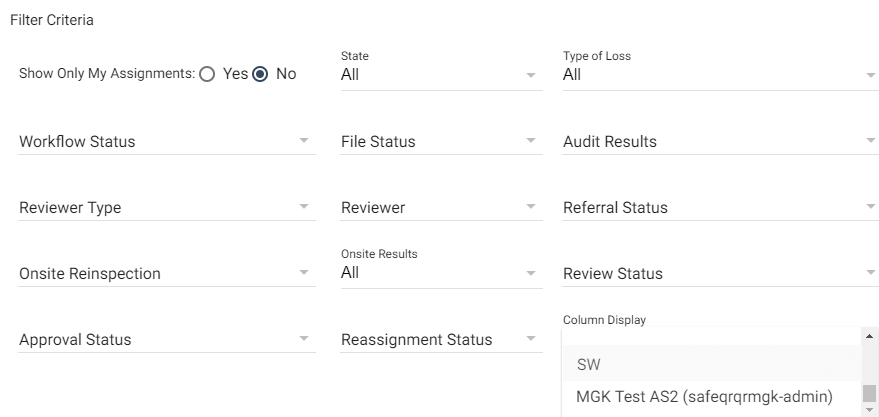879x417 pixels.
Task: Click the Review Status dropdown arrow
Action: [871, 274]
